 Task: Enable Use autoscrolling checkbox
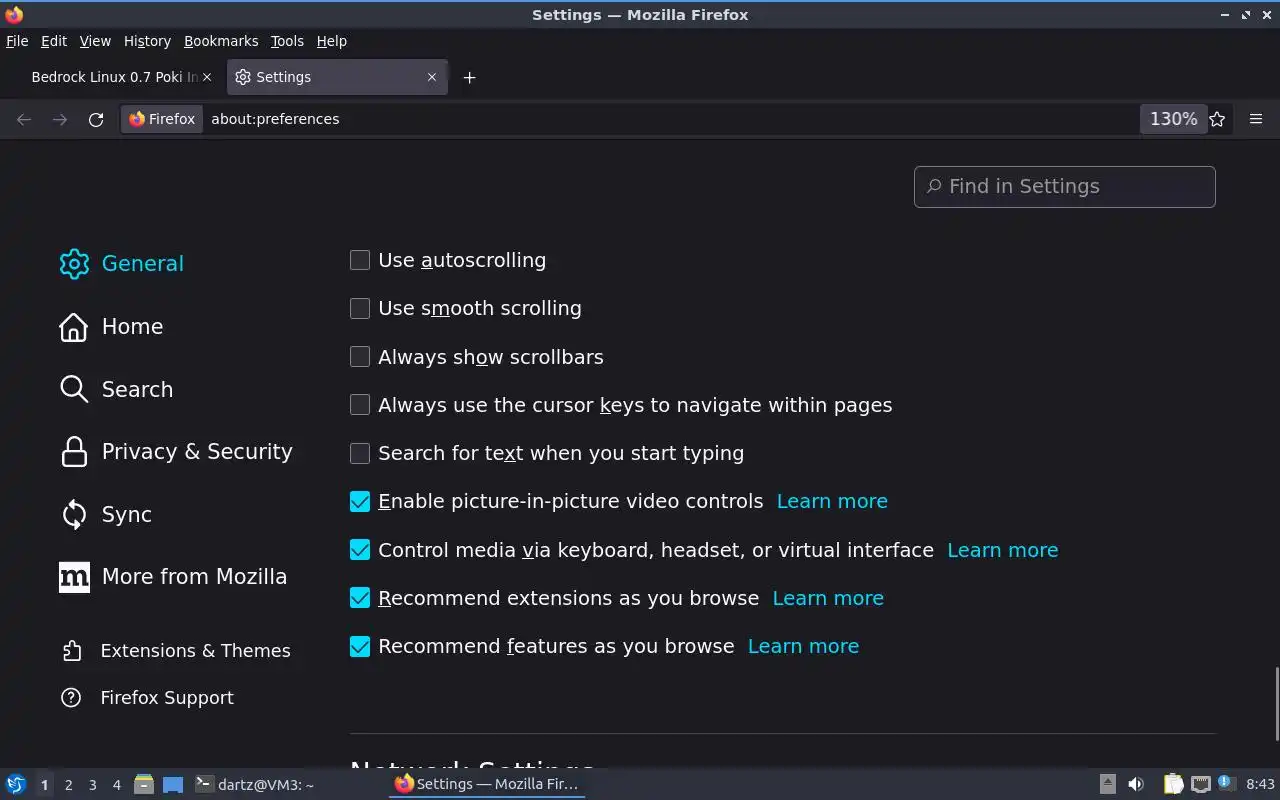tap(360, 260)
